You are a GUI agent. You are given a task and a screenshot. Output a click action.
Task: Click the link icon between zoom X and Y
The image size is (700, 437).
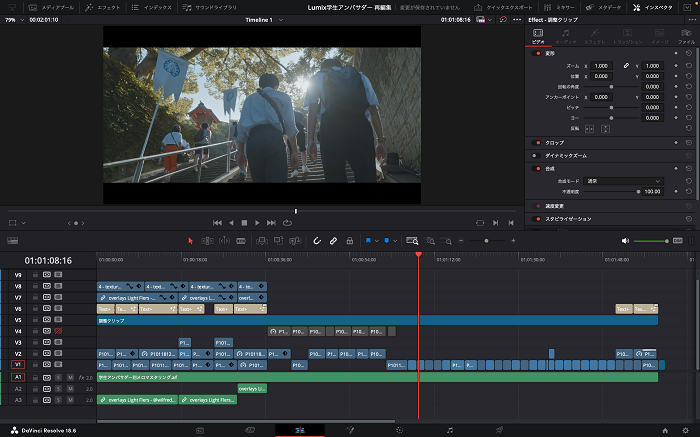coord(627,65)
